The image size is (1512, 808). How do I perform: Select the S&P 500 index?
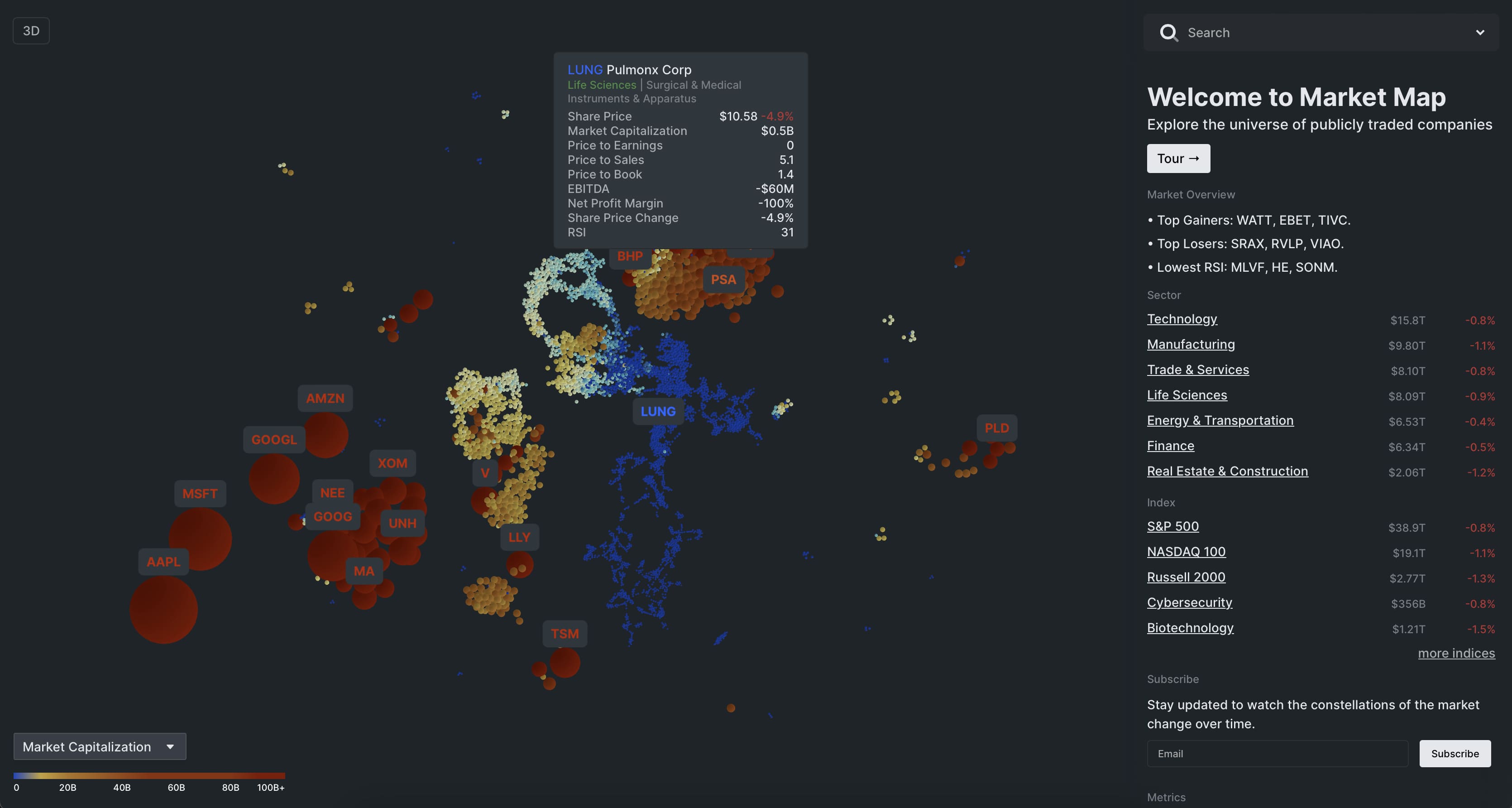[x=1173, y=526]
